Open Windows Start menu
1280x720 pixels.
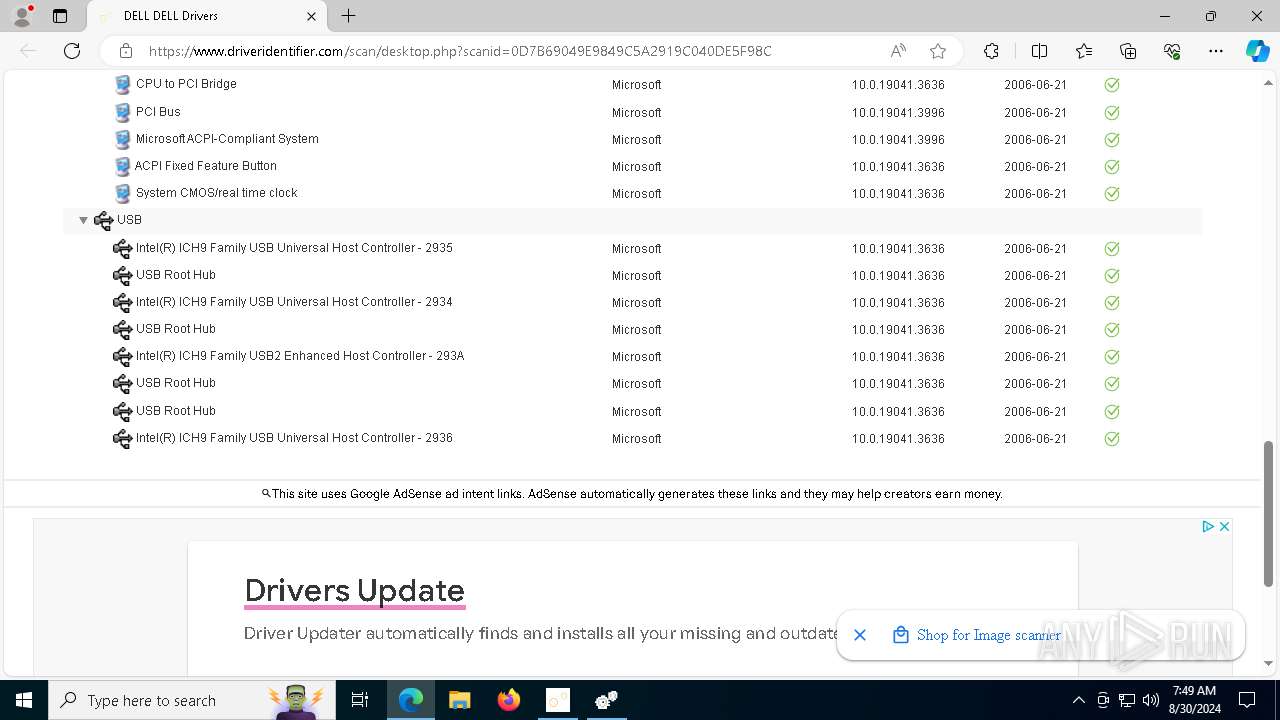click(x=24, y=700)
